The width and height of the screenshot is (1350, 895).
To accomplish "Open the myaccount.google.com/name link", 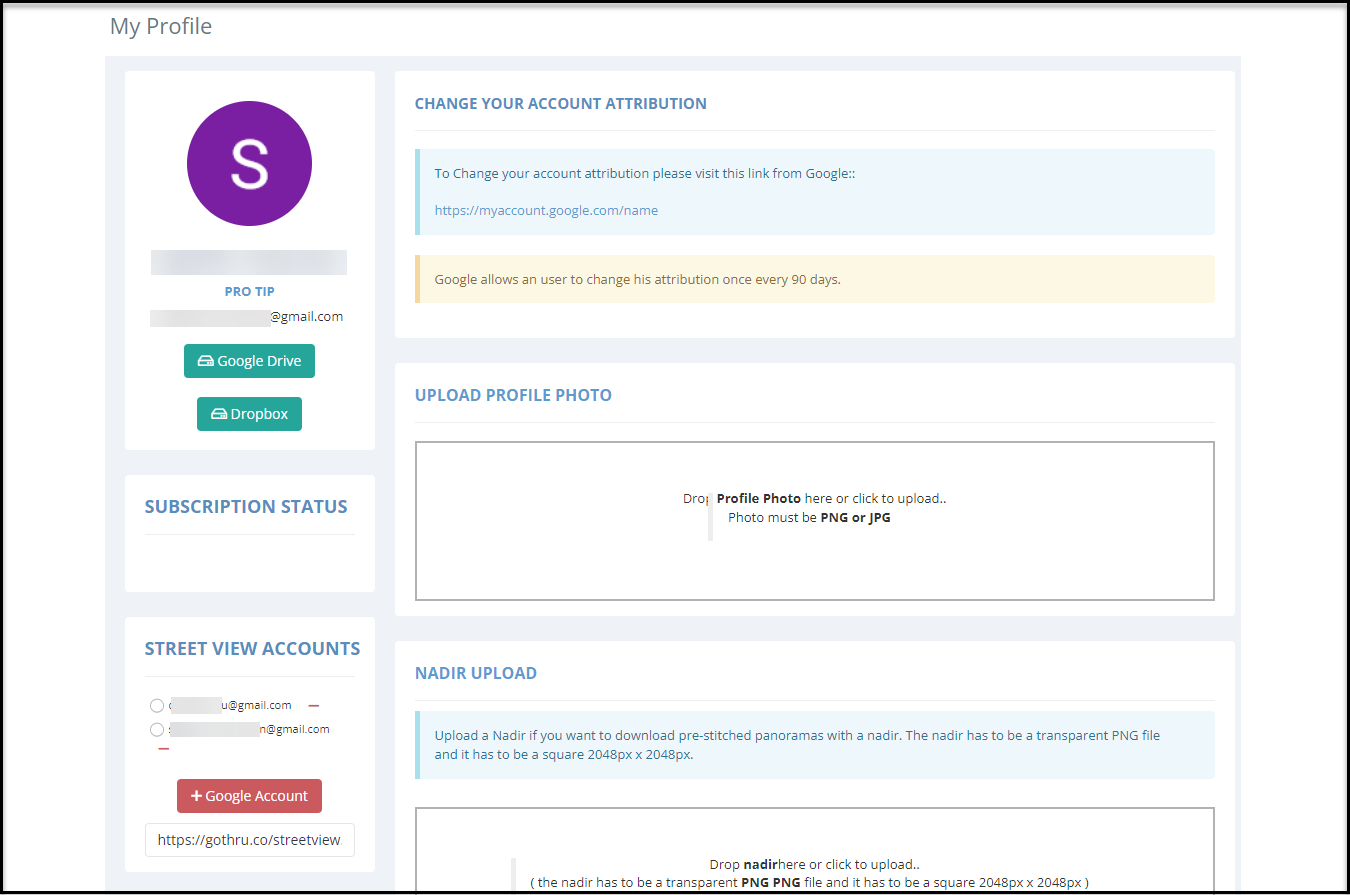I will point(546,211).
